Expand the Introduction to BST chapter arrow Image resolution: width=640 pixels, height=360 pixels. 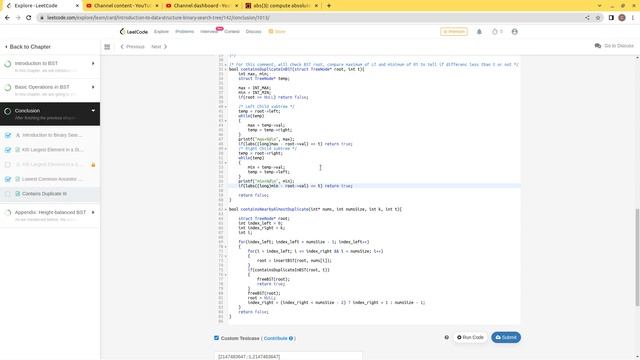[93, 64]
